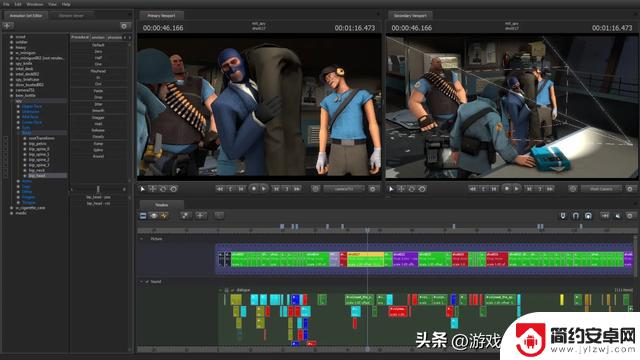Open the File menu
Screen dimensions: 640x360
[7, 4]
